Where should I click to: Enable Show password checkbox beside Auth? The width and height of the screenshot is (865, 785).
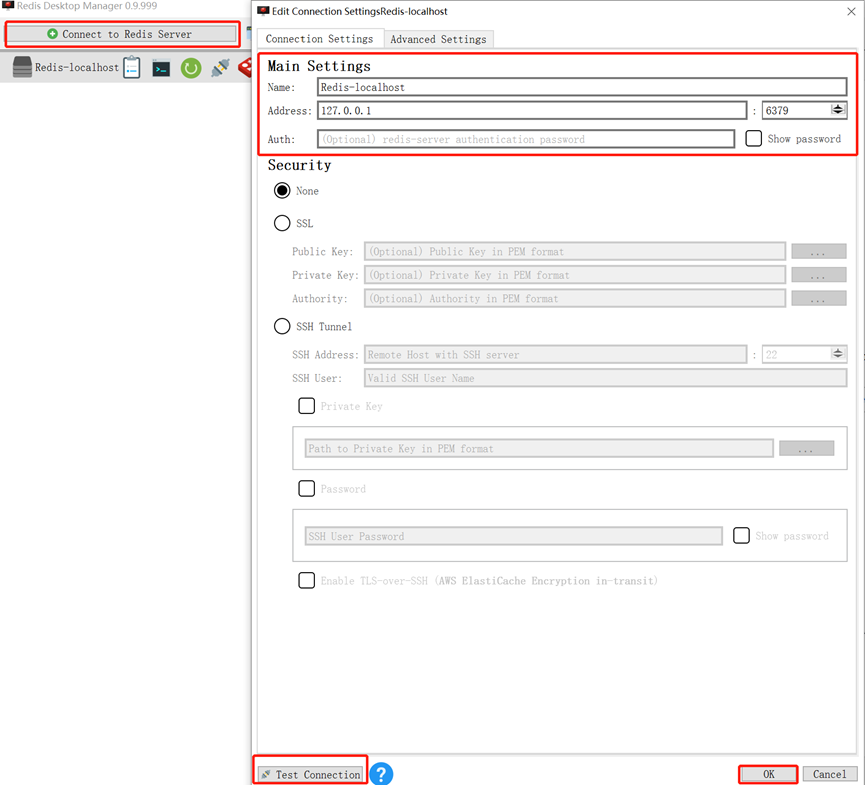tap(754, 138)
